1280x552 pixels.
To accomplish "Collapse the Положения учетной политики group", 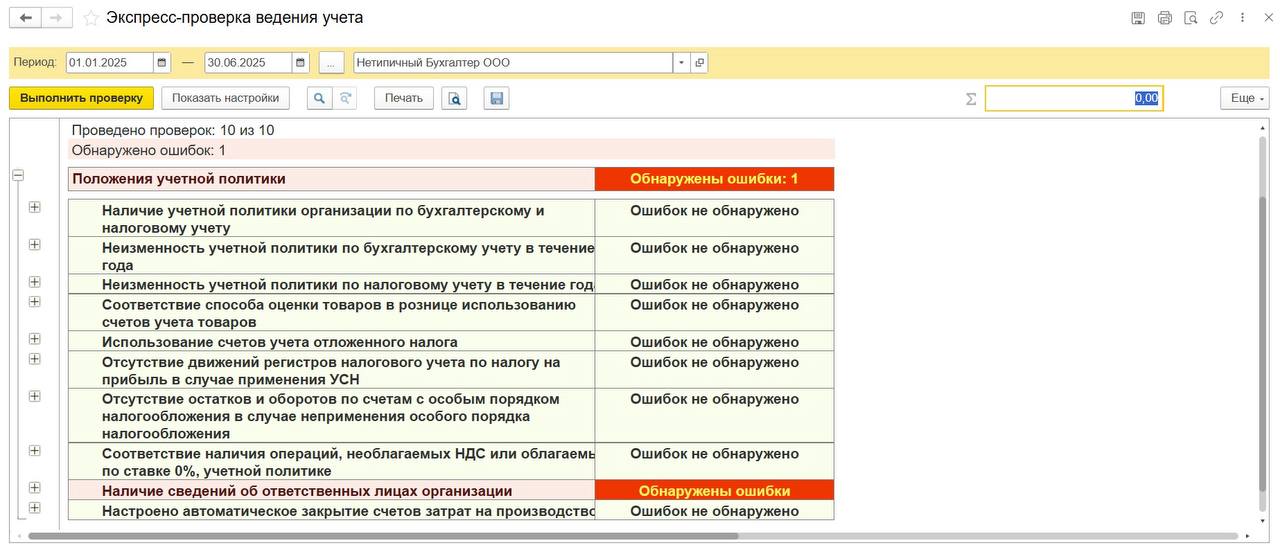I will click(x=18, y=175).
